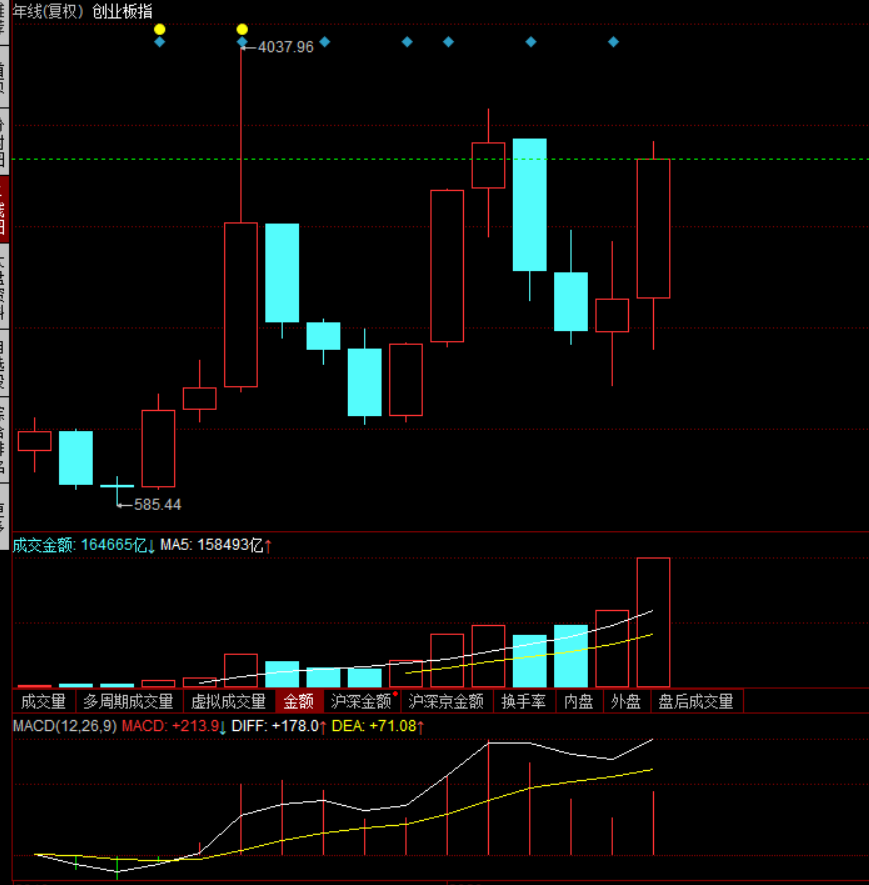Select the 内盘 tab

(x=579, y=702)
